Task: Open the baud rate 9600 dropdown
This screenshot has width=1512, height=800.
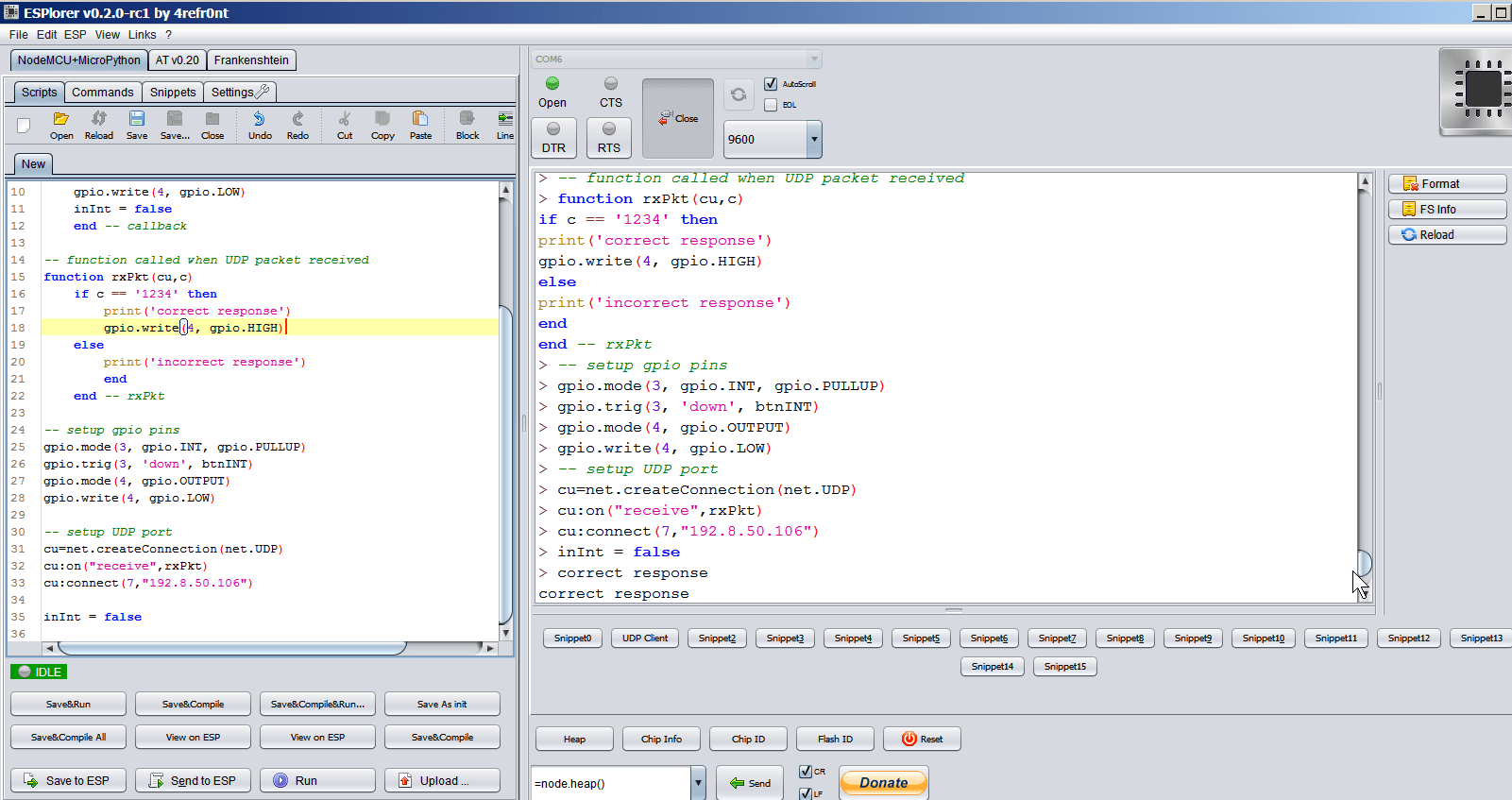Action: point(814,139)
